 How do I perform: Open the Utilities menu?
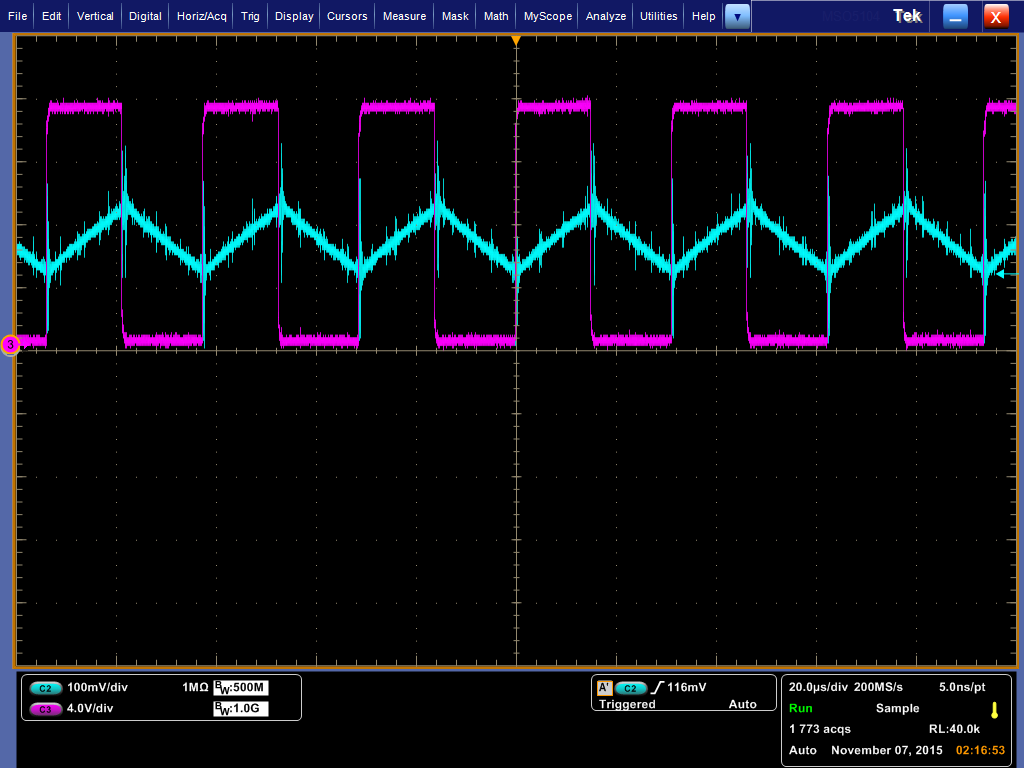click(x=658, y=16)
